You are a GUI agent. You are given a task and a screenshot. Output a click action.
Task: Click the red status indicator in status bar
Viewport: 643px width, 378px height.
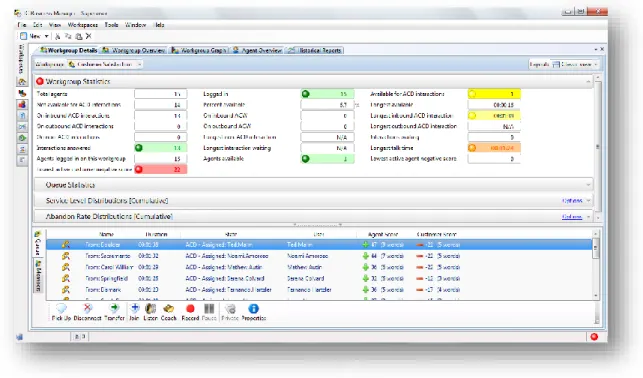click(x=594, y=337)
